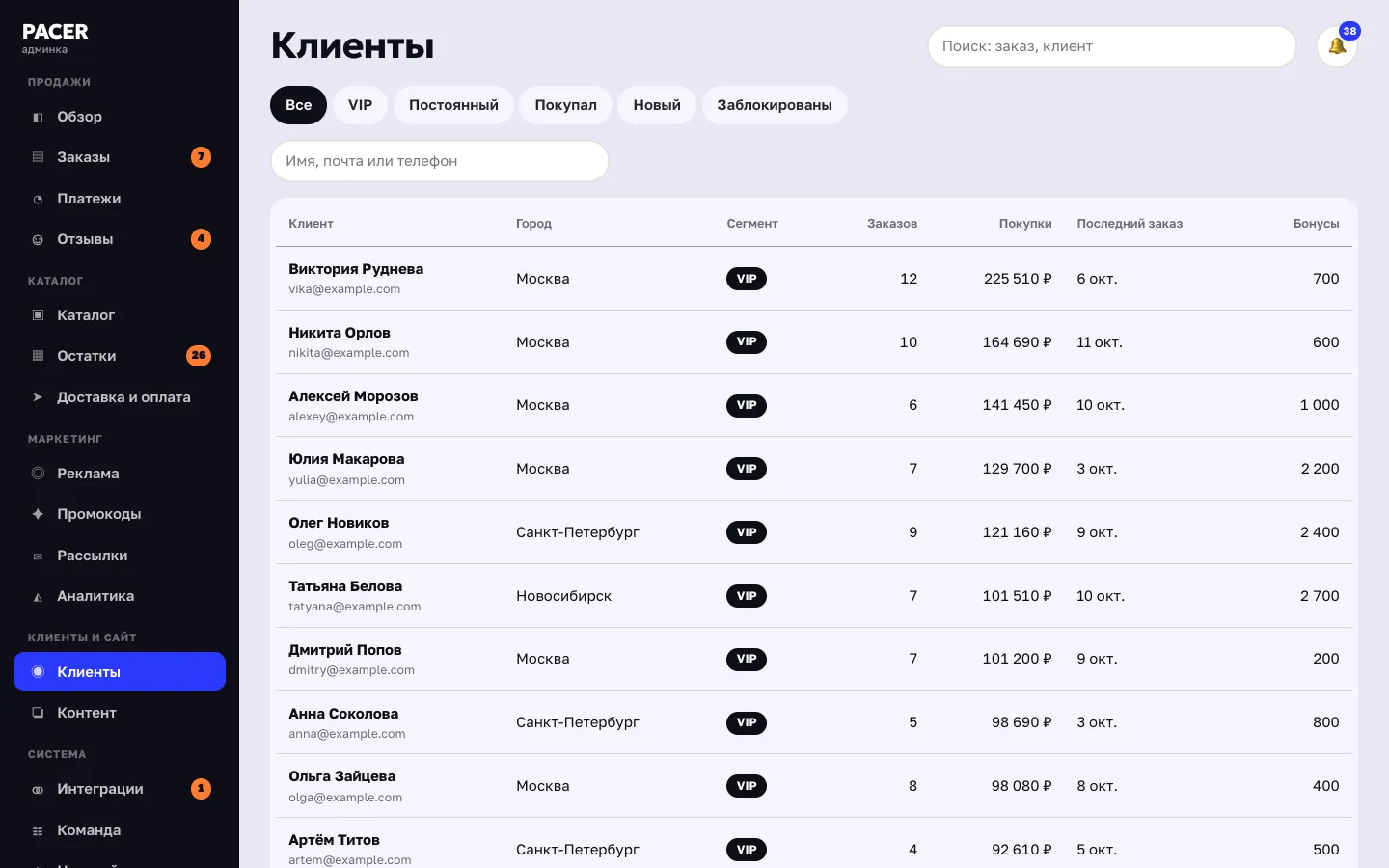1389x868 pixels.
Task: Click VIP badge in Юлия Макарова row
Action: pyautogui.click(x=747, y=469)
